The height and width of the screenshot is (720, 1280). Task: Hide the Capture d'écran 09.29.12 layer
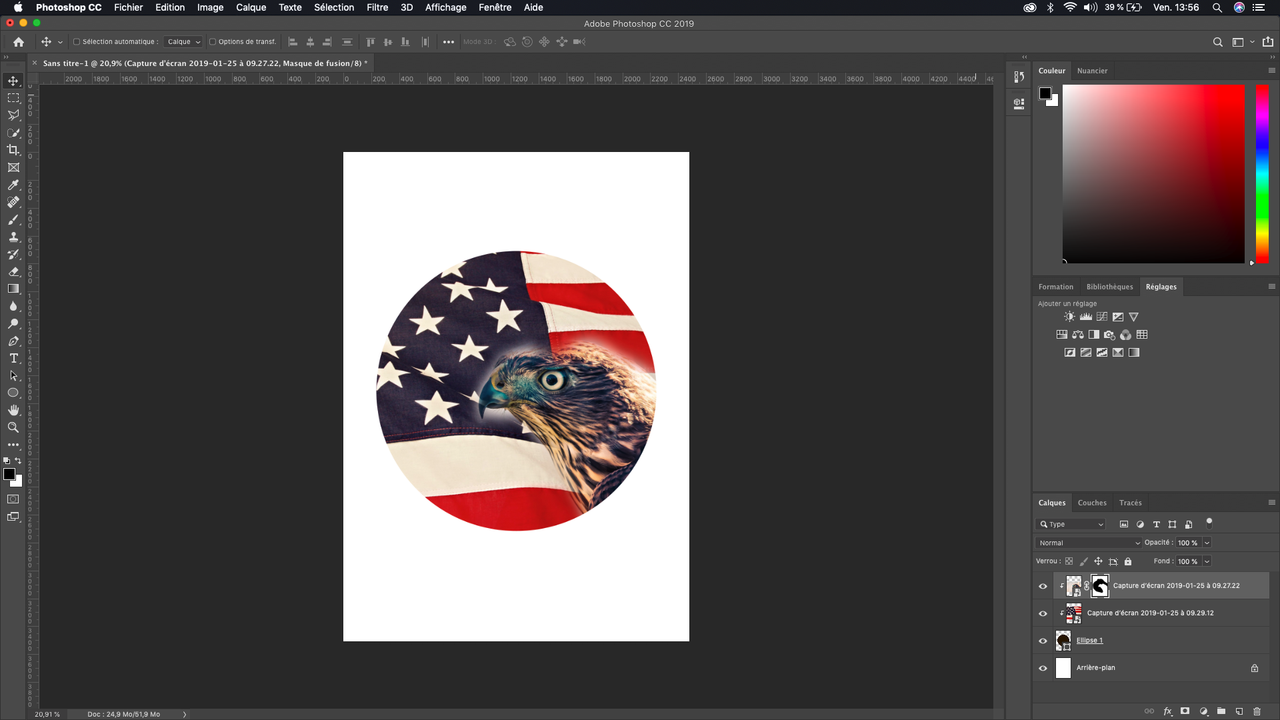(x=1043, y=613)
